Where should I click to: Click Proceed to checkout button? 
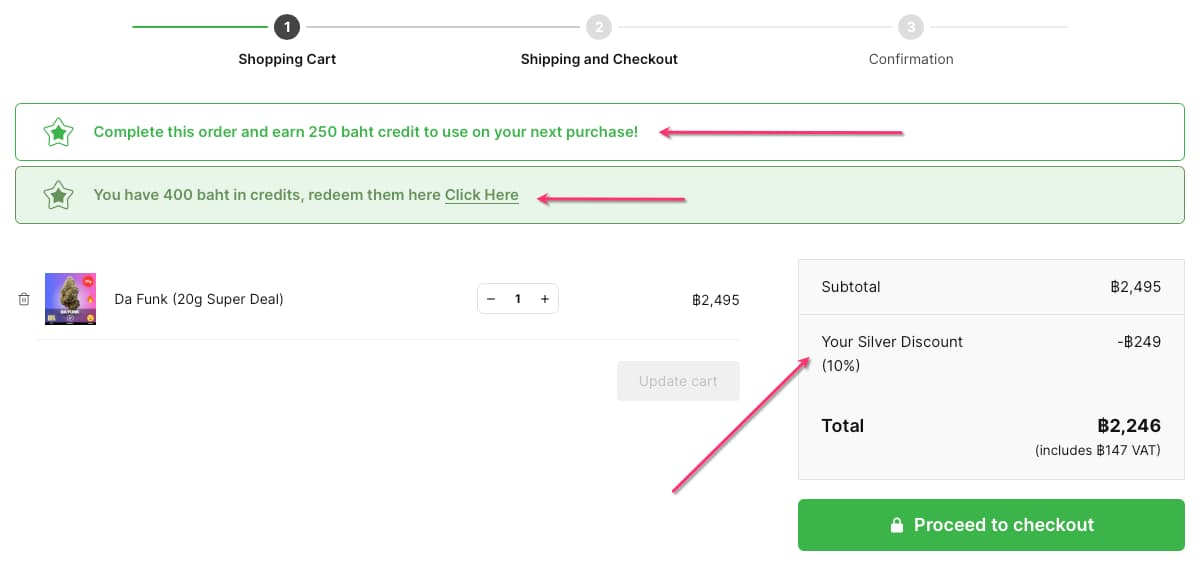991,525
